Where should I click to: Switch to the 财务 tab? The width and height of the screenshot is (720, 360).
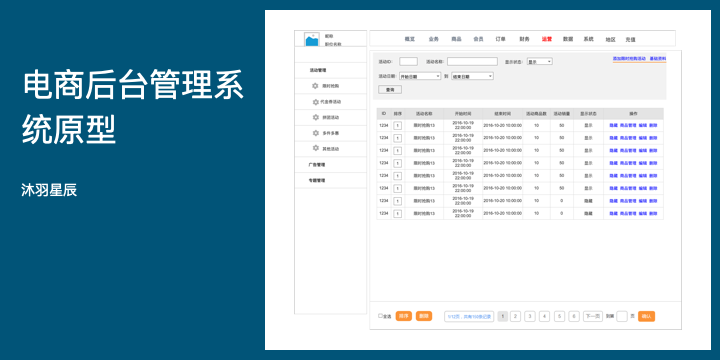pos(524,39)
